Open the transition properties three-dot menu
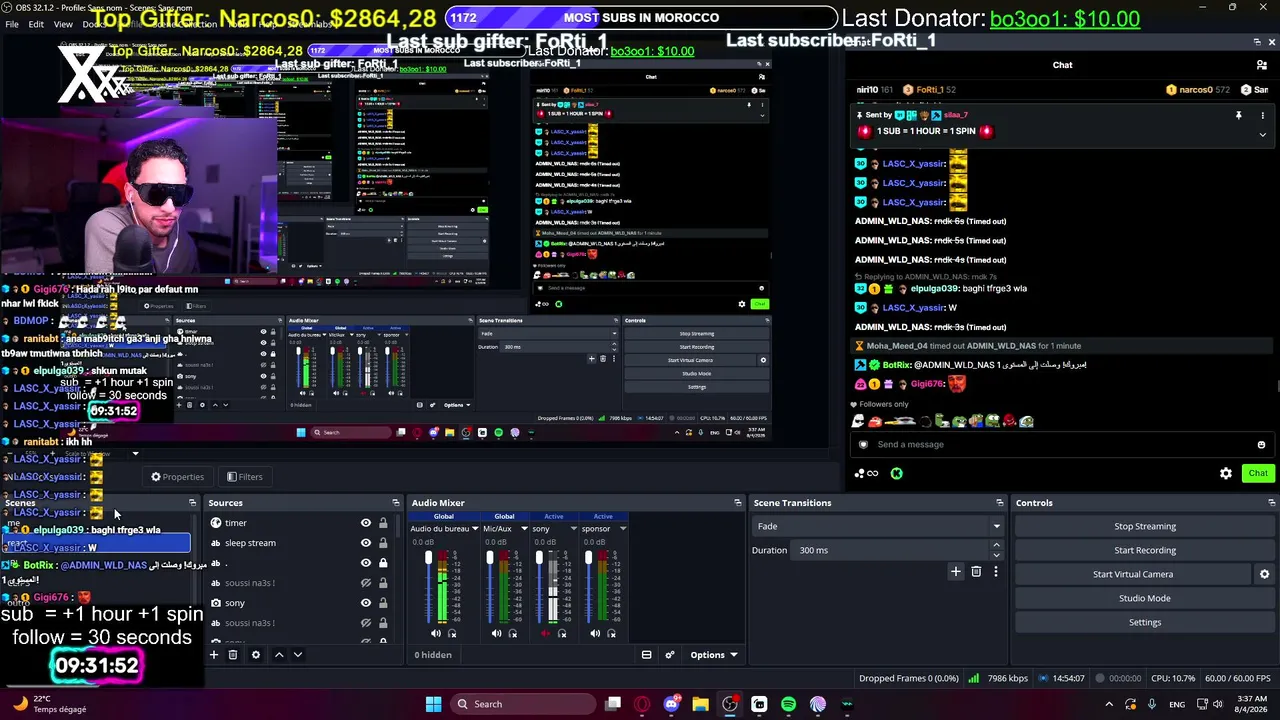This screenshot has height=720, width=1280. (995, 572)
